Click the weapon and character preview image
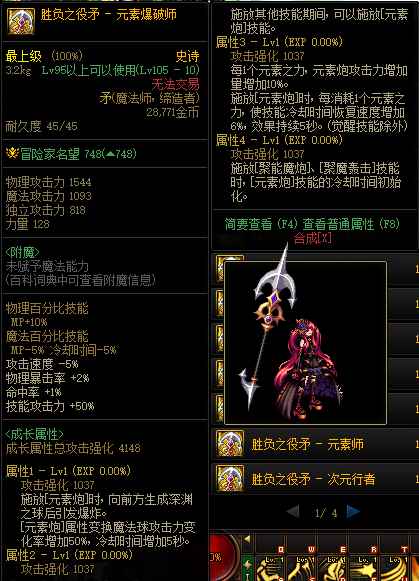This screenshot has height=581, width=419. point(305,343)
